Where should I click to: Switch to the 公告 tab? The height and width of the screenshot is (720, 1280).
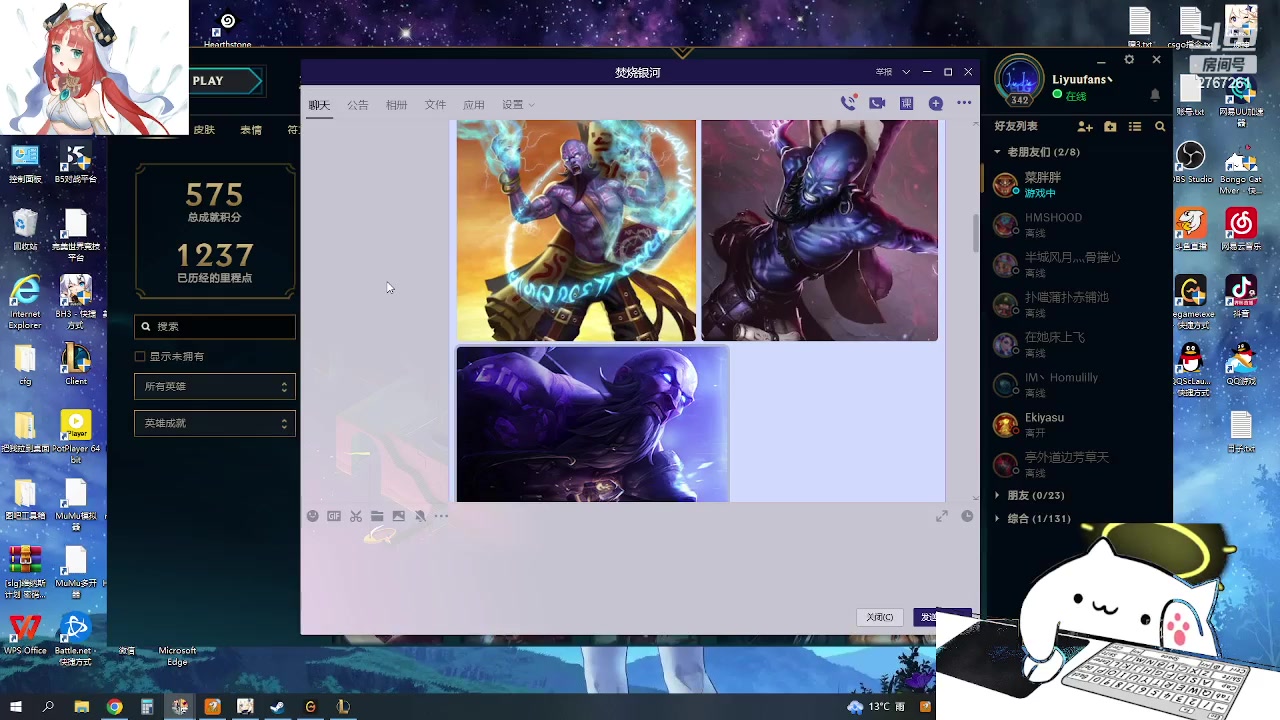click(x=358, y=105)
